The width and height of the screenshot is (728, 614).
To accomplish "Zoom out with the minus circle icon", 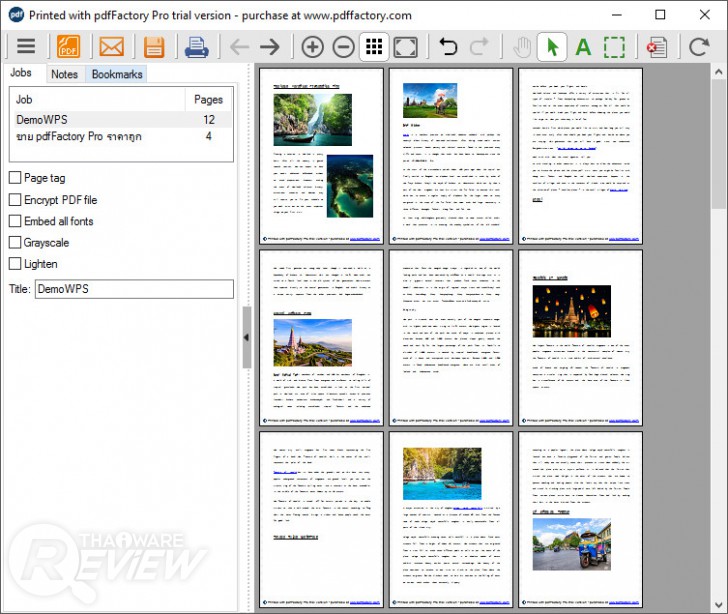I will click(344, 47).
